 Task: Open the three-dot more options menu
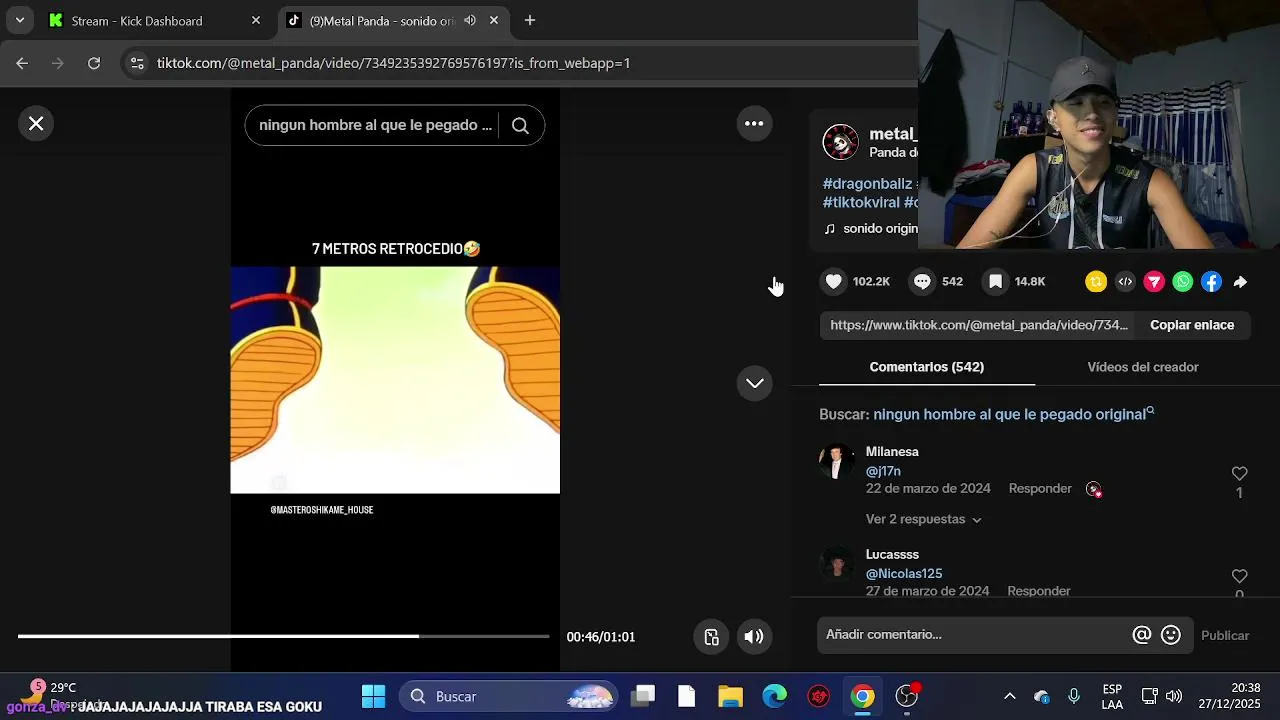[754, 124]
